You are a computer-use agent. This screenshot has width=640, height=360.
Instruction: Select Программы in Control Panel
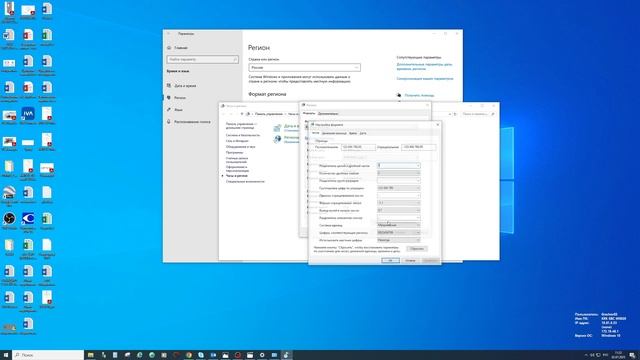tap(234, 152)
